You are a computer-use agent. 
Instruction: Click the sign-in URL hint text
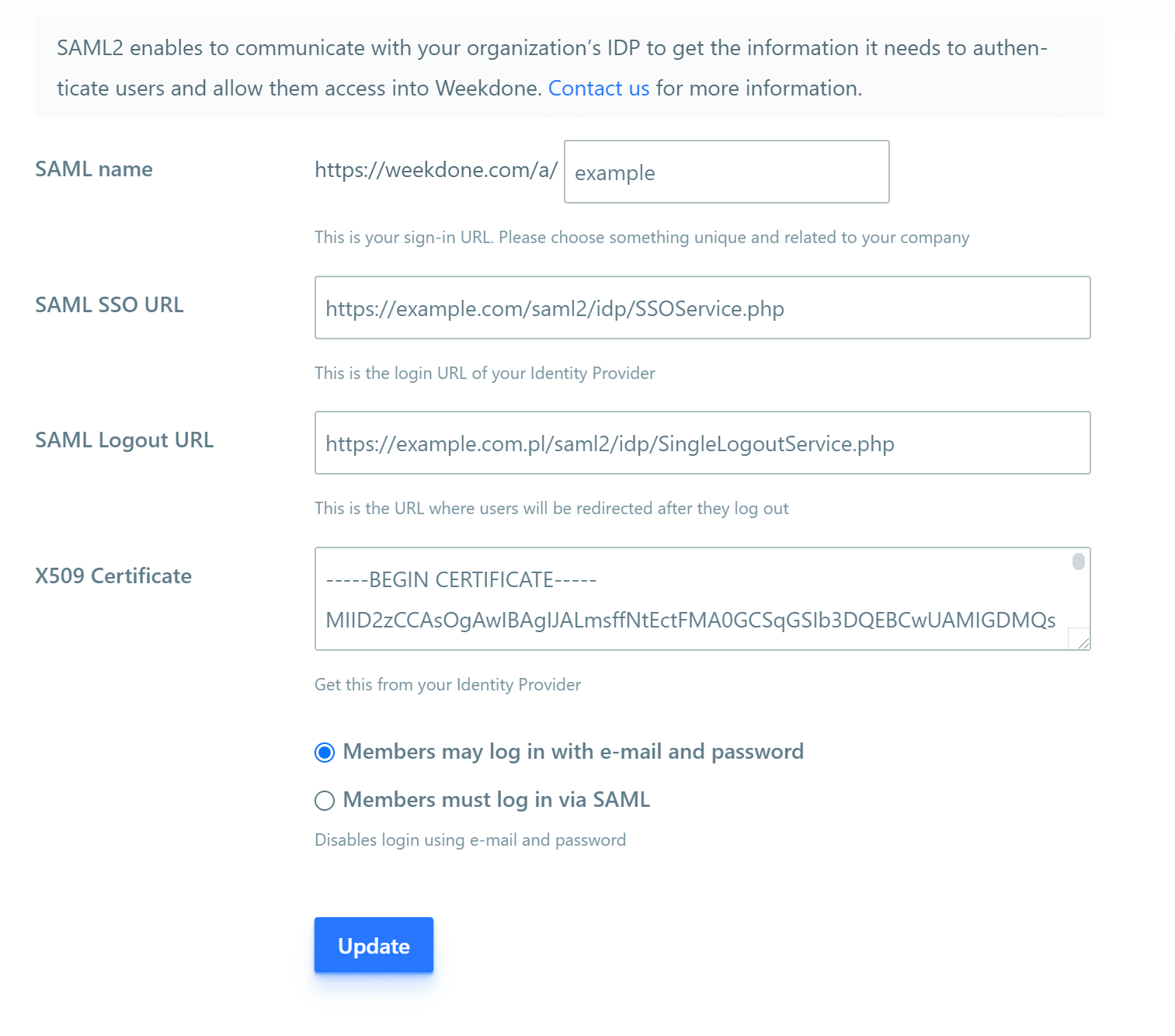coord(641,238)
